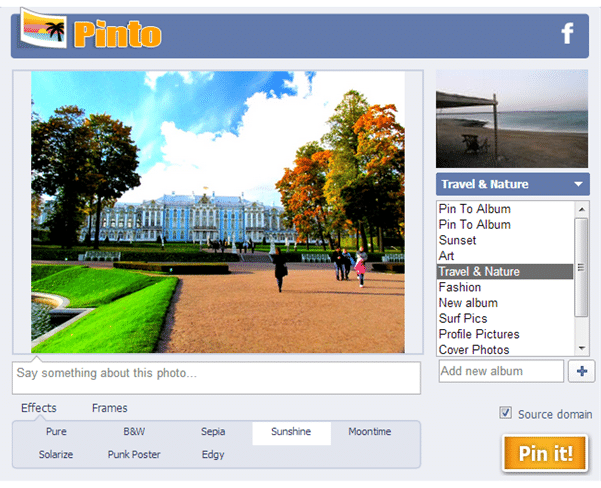Choose the Punk Poster effect
This screenshot has height=488, width=601.
134,455
